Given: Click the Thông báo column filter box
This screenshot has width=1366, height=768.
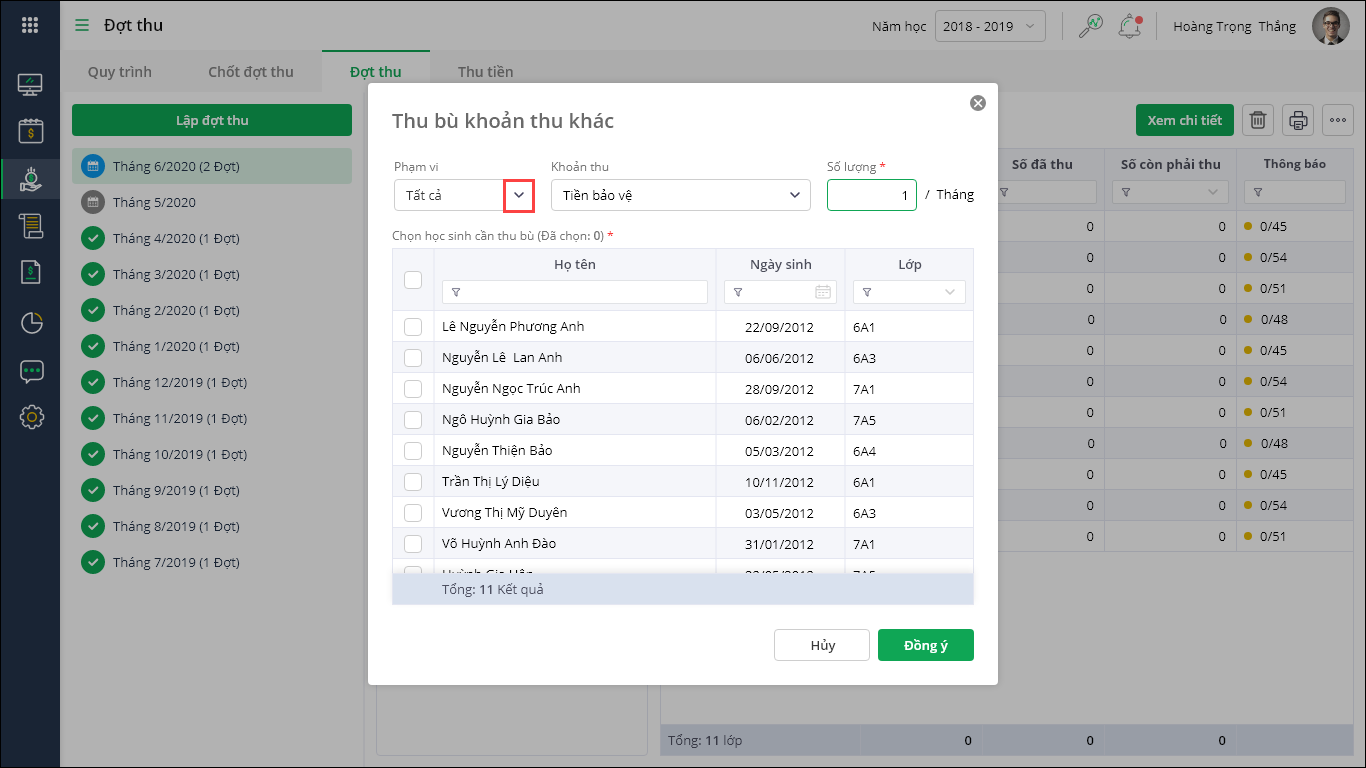Looking at the screenshot, I should pos(1295,192).
